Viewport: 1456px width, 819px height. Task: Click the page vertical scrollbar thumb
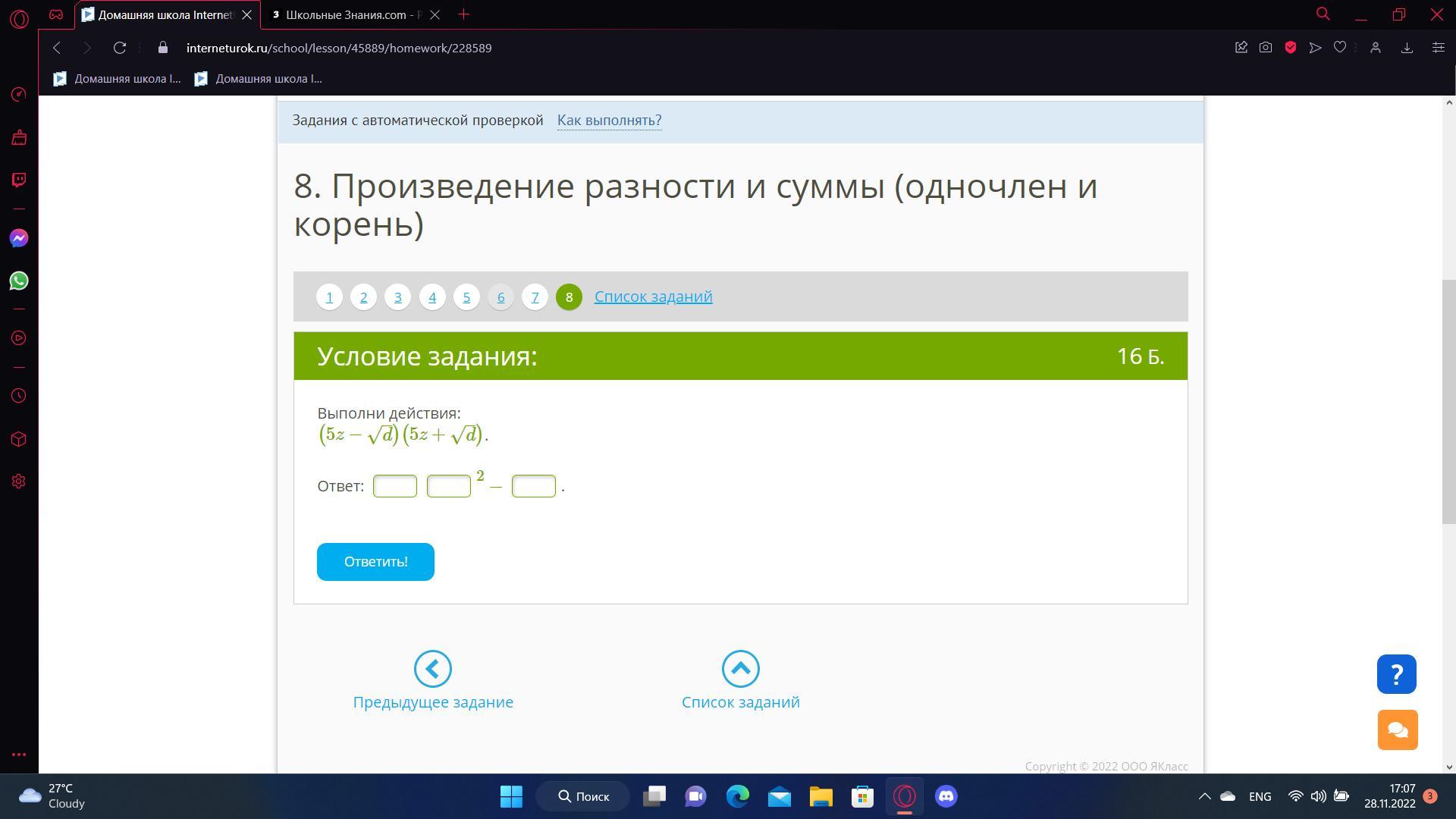pyautogui.click(x=1449, y=402)
